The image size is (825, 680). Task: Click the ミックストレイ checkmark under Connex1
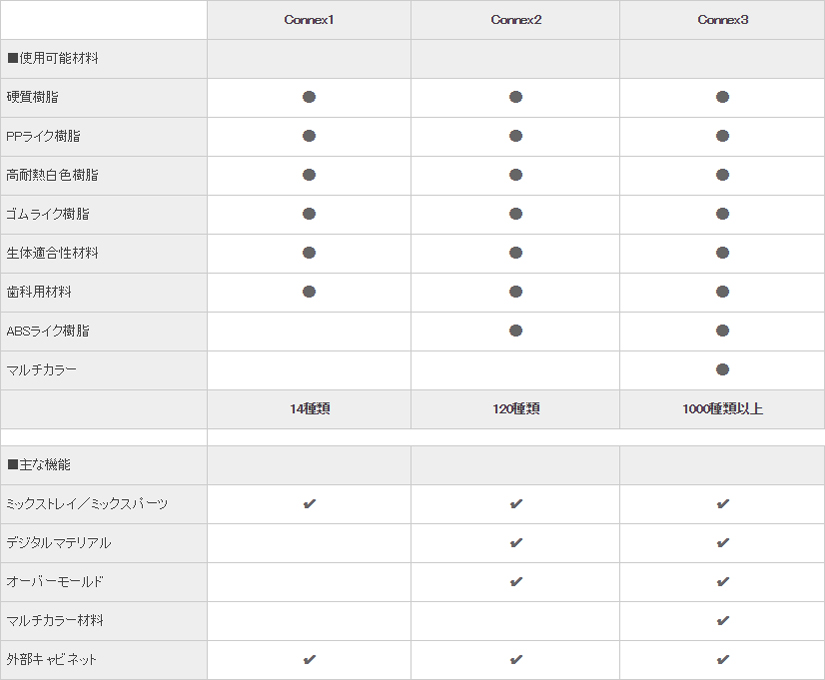point(309,504)
